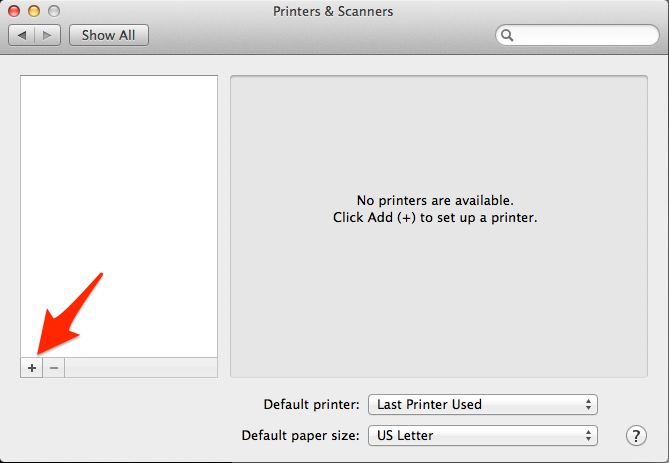Go back with the left arrow button
This screenshot has width=669, height=463.
(x=21, y=35)
